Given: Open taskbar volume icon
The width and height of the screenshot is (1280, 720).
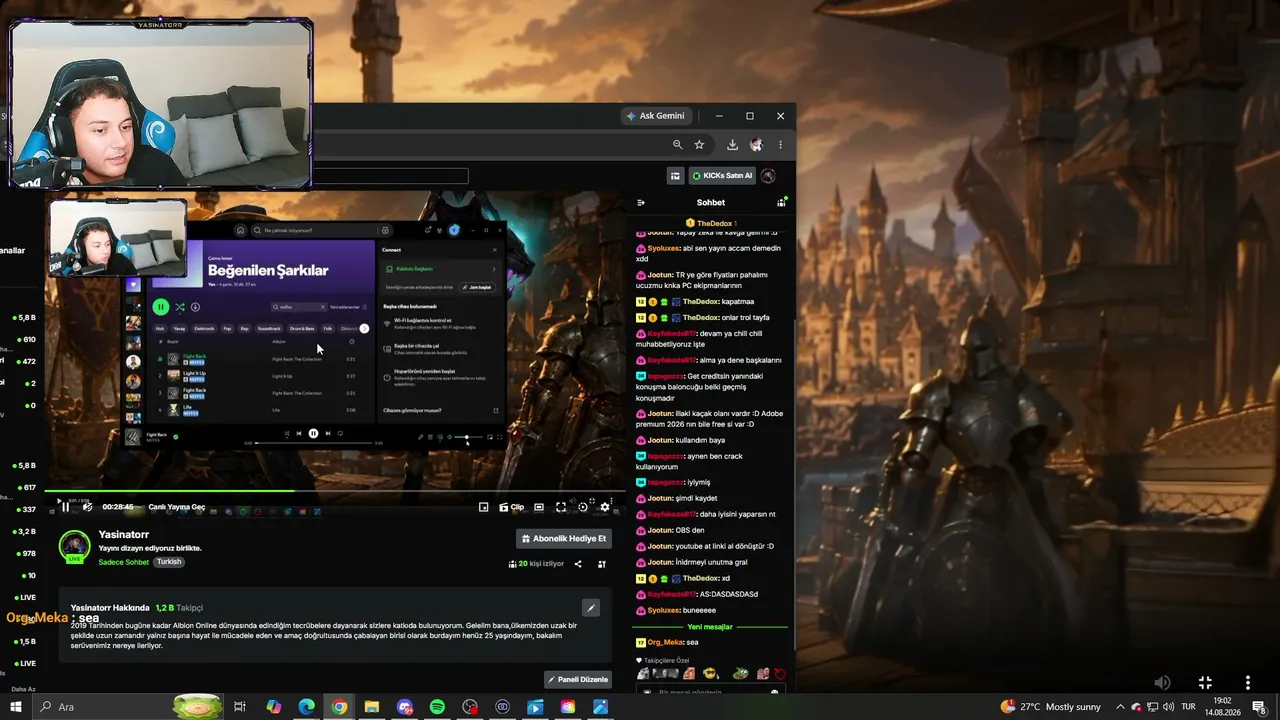Looking at the screenshot, I should pos(1168,707).
